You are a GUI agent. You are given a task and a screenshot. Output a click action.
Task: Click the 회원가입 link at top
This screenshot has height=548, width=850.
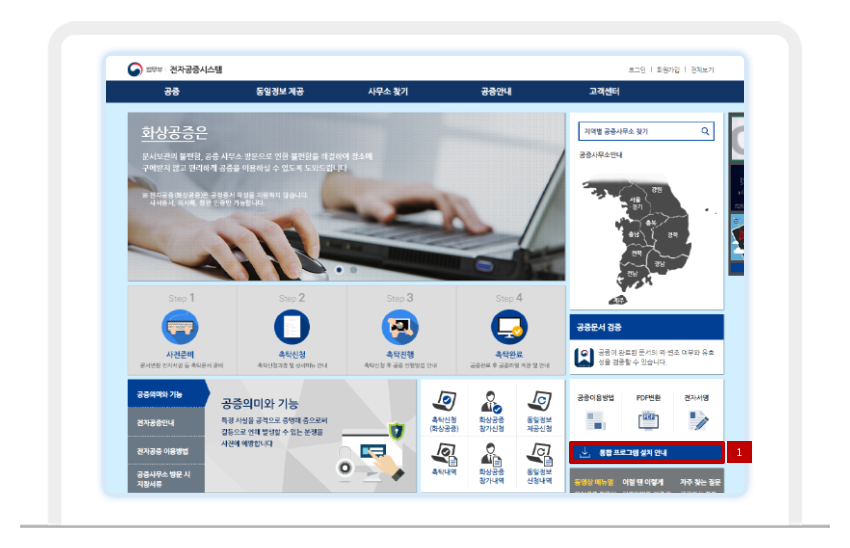click(x=668, y=70)
